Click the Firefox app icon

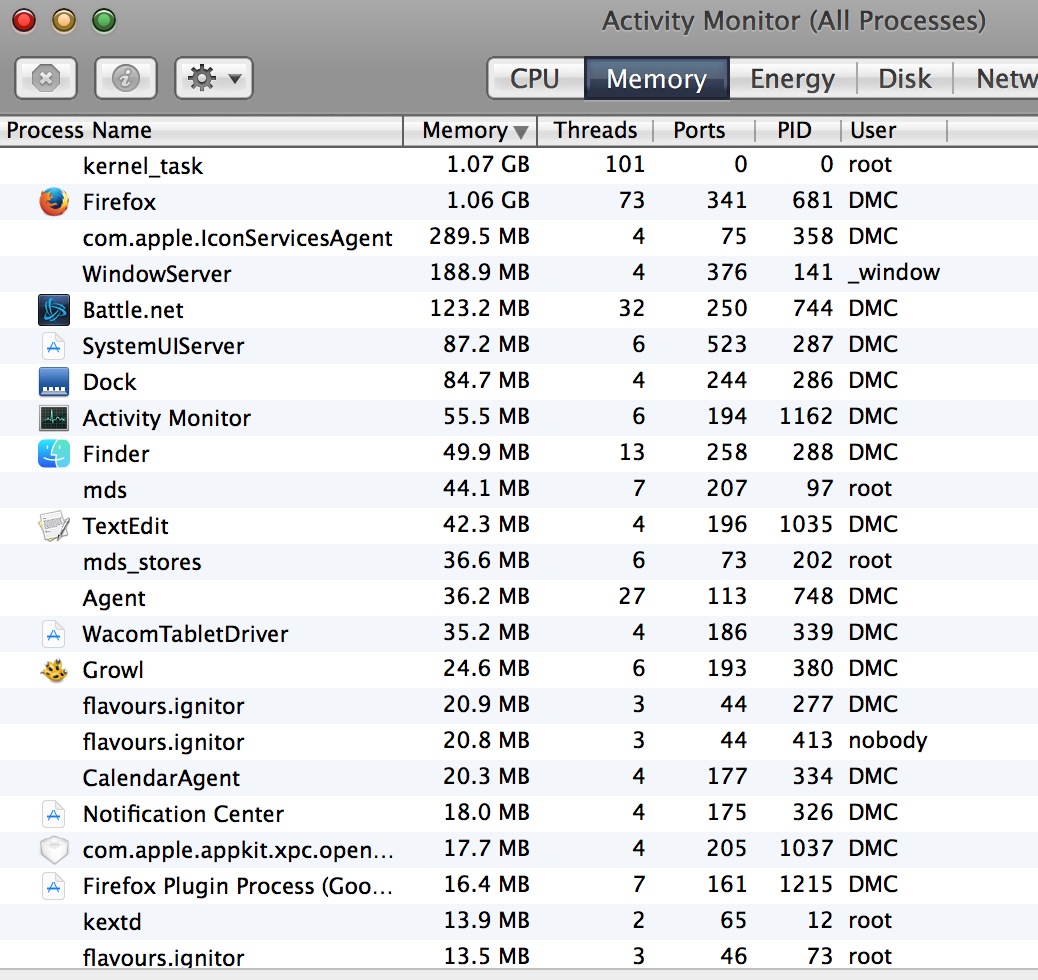pos(53,202)
